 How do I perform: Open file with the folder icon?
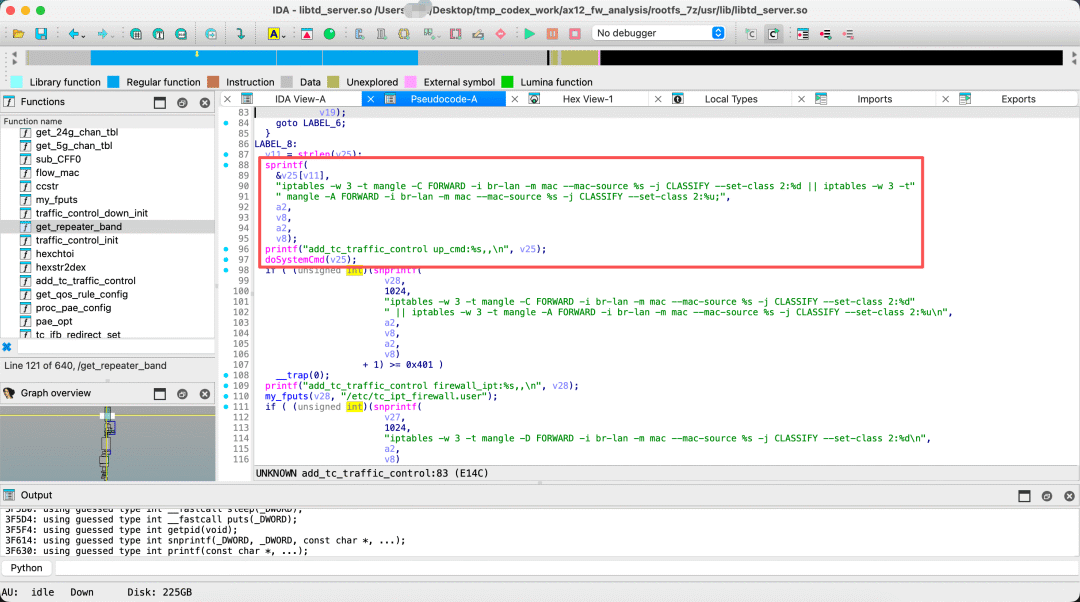18,33
